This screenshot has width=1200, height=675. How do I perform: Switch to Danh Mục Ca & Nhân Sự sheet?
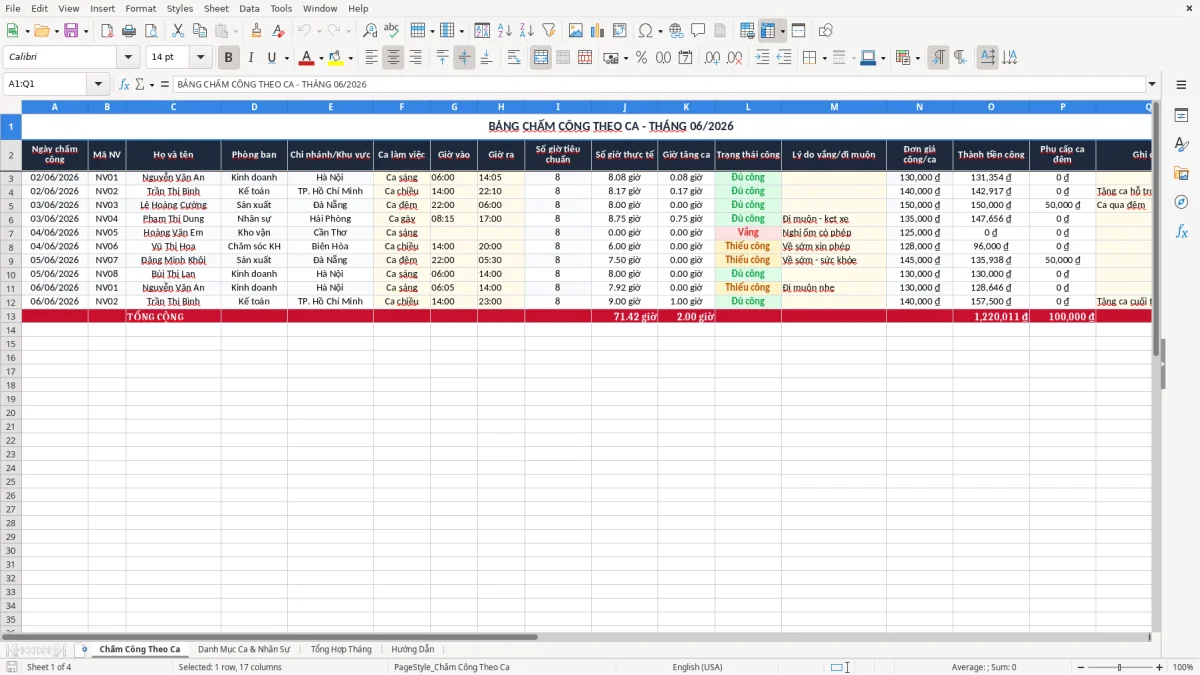(x=244, y=649)
